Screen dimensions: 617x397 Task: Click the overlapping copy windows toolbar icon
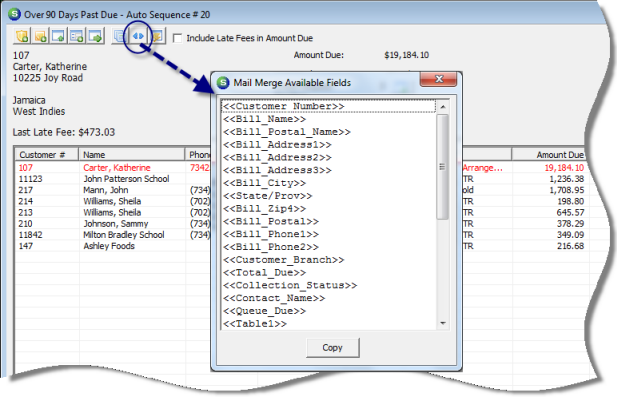119,36
